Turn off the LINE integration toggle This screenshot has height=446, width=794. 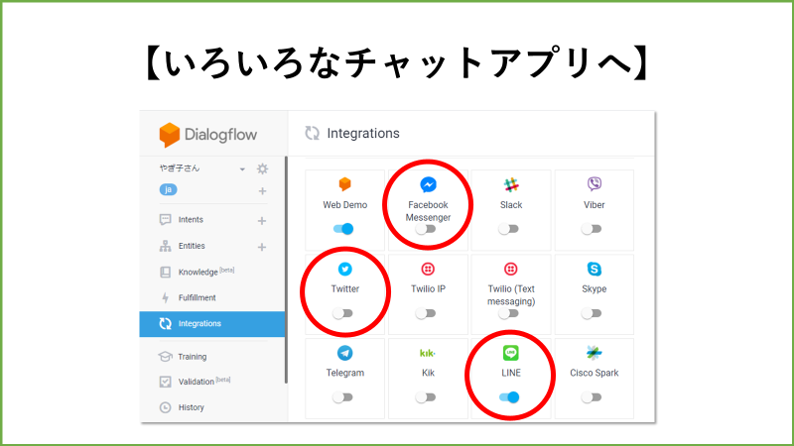coord(510,397)
